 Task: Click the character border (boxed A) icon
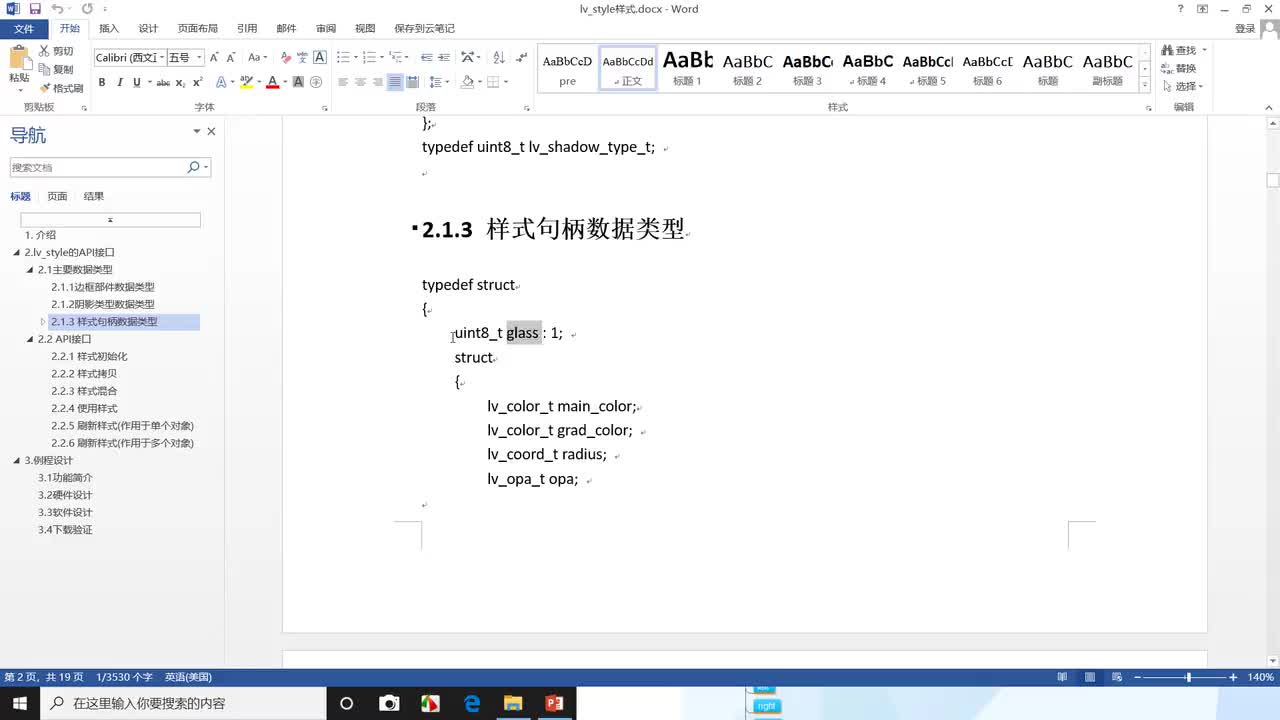pos(320,58)
